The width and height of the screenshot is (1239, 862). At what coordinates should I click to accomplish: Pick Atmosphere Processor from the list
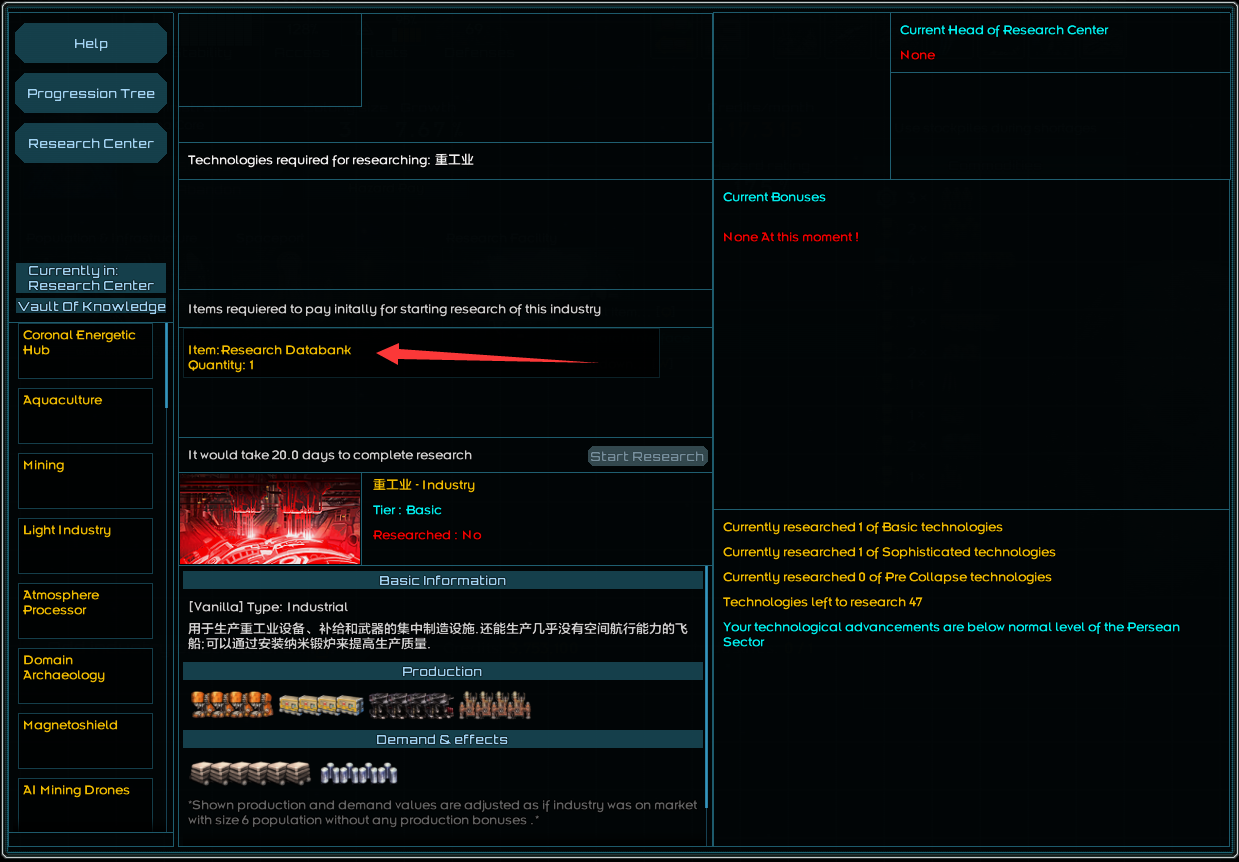point(86,611)
